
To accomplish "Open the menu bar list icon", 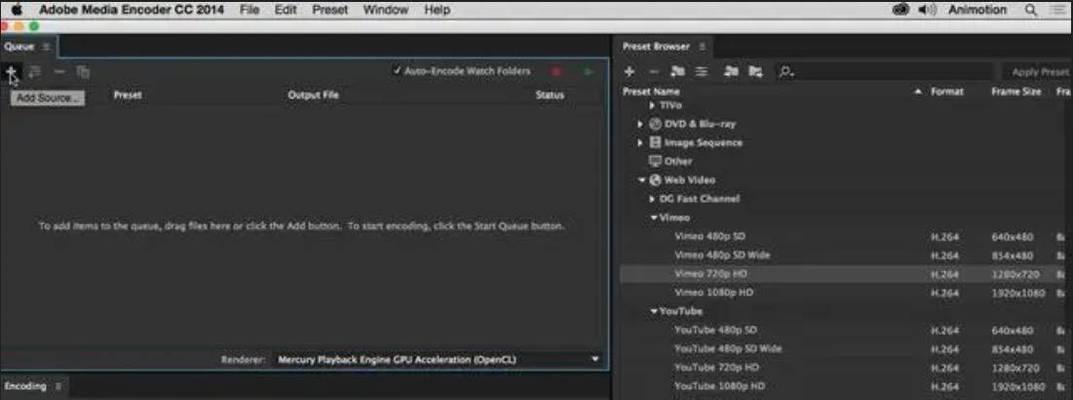I will pos(1059,10).
